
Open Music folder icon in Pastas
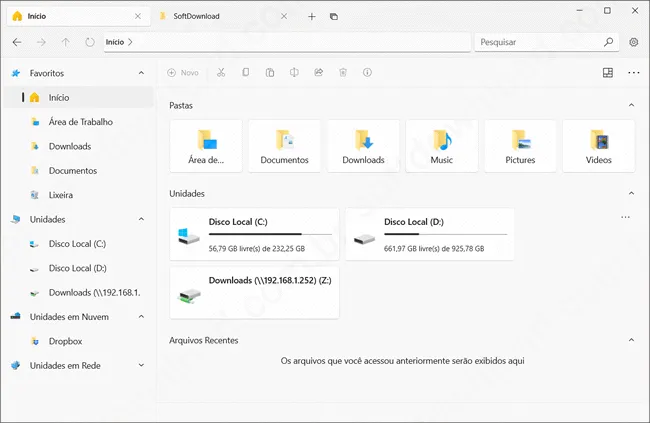coord(441,140)
